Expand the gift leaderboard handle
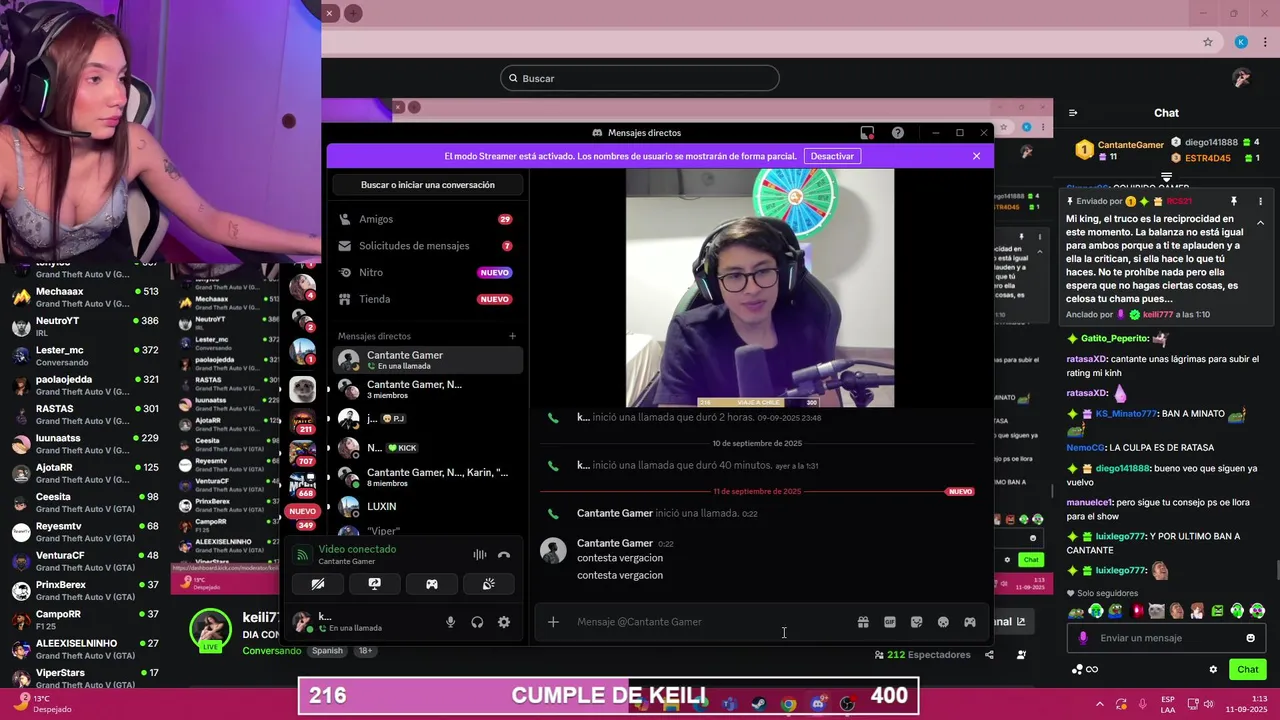1280x720 pixels. [x=1166, y=177]
